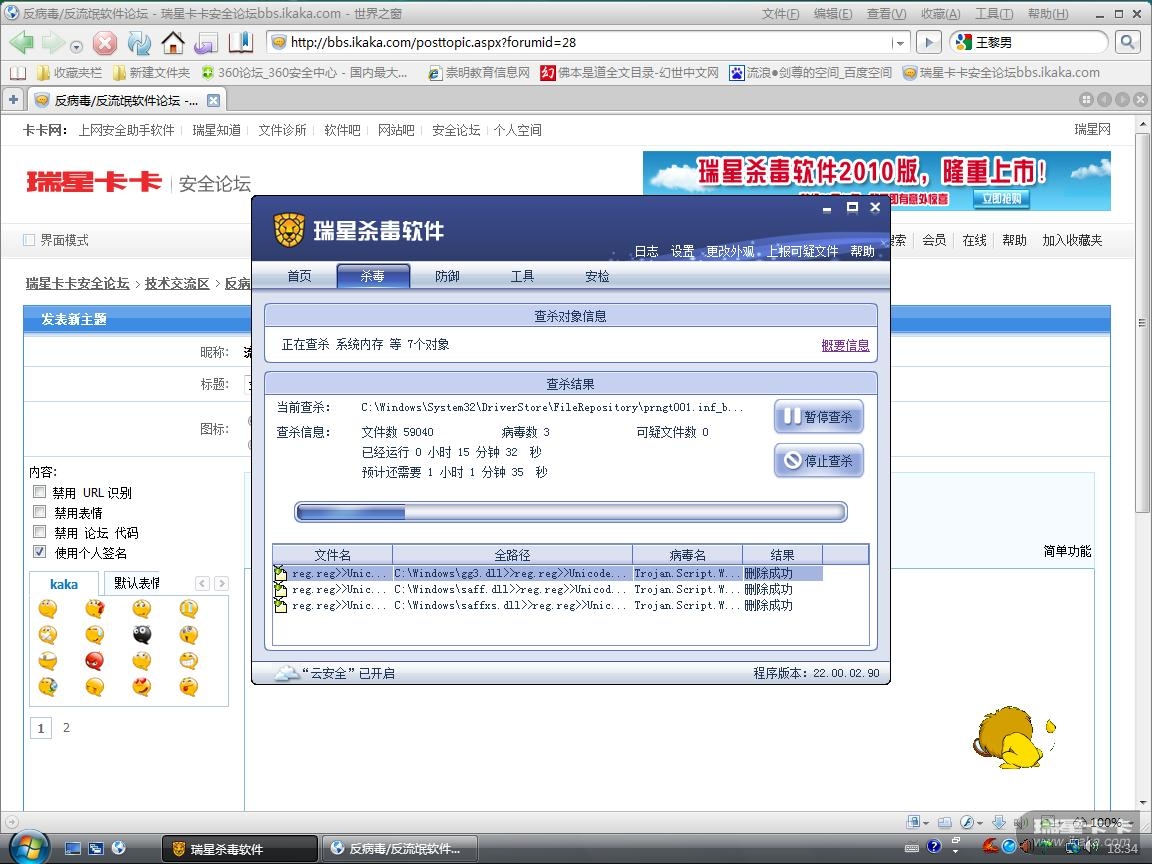
Task: Open browser 收藏(A) menu
Action: [x=940, y=13]
